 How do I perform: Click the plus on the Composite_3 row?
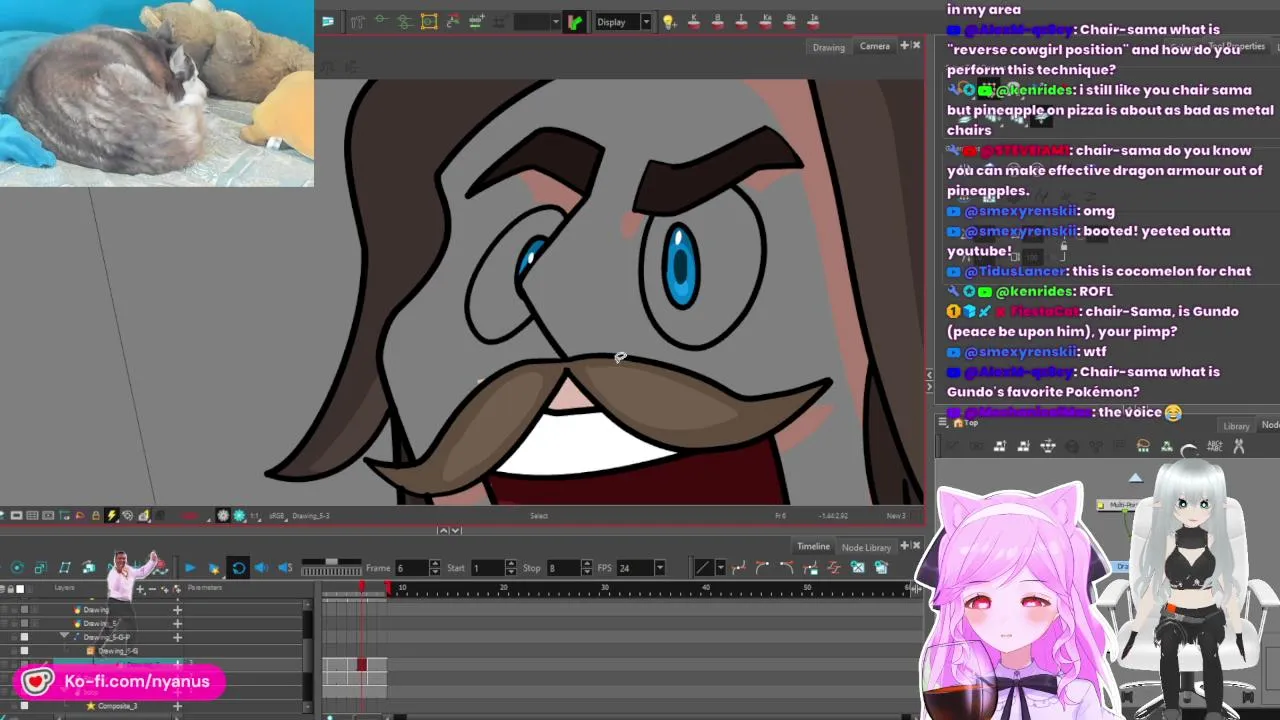coord(177,706)
